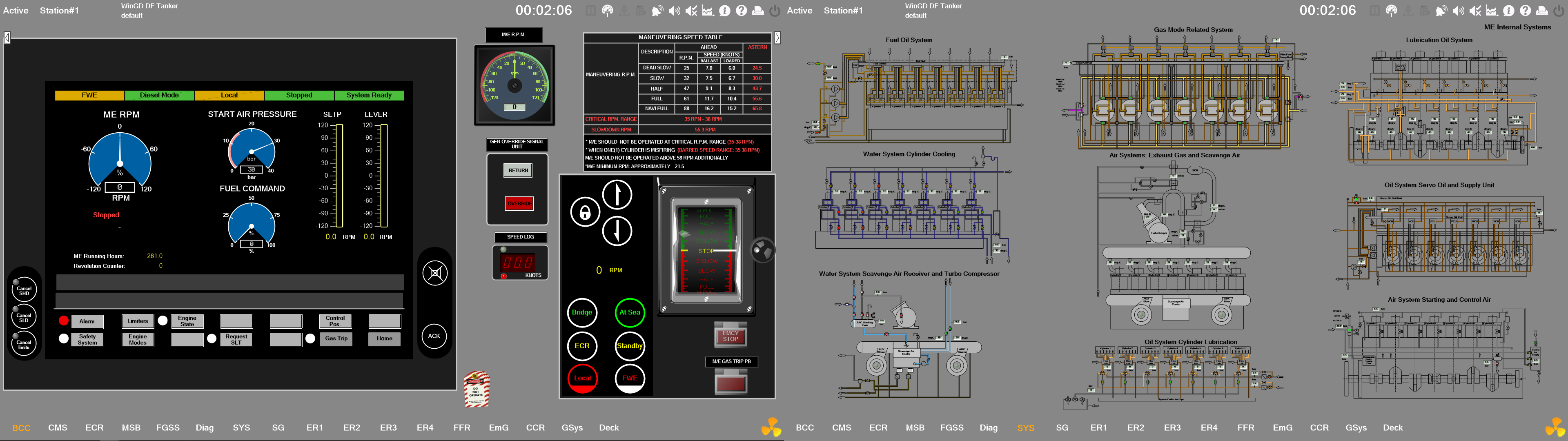This screenshot has width=1568, height=441.
Task: Open the ER1 tab in right station
Action: [1099, 428]
